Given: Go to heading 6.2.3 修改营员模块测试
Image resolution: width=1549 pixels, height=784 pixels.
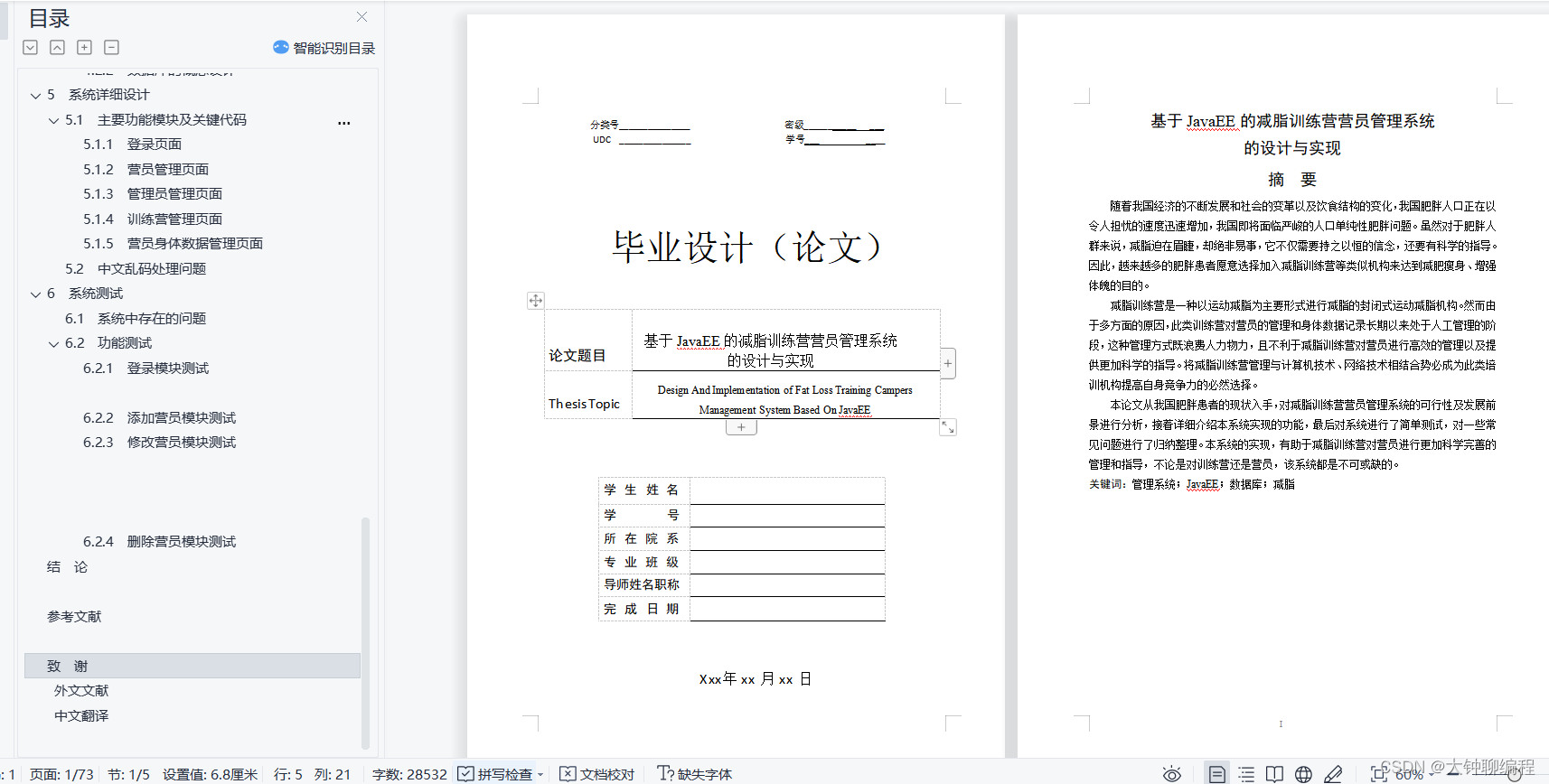Looking at the screenshot, I should click(x=160, y=443).
